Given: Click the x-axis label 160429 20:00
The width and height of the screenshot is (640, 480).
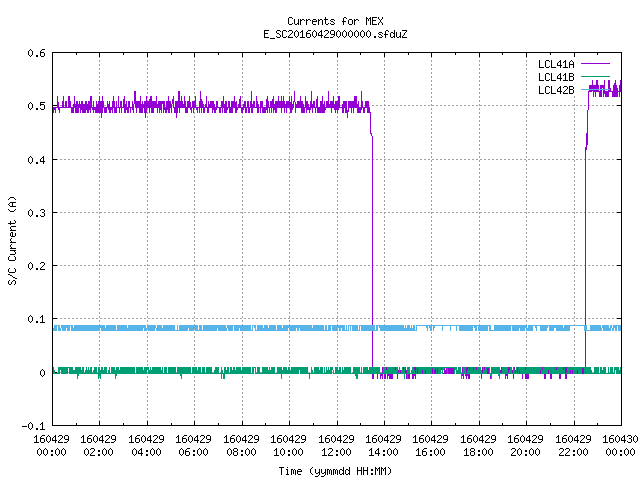Looking at the screenshot, I should pyautogui.click(x=525, y=446).
